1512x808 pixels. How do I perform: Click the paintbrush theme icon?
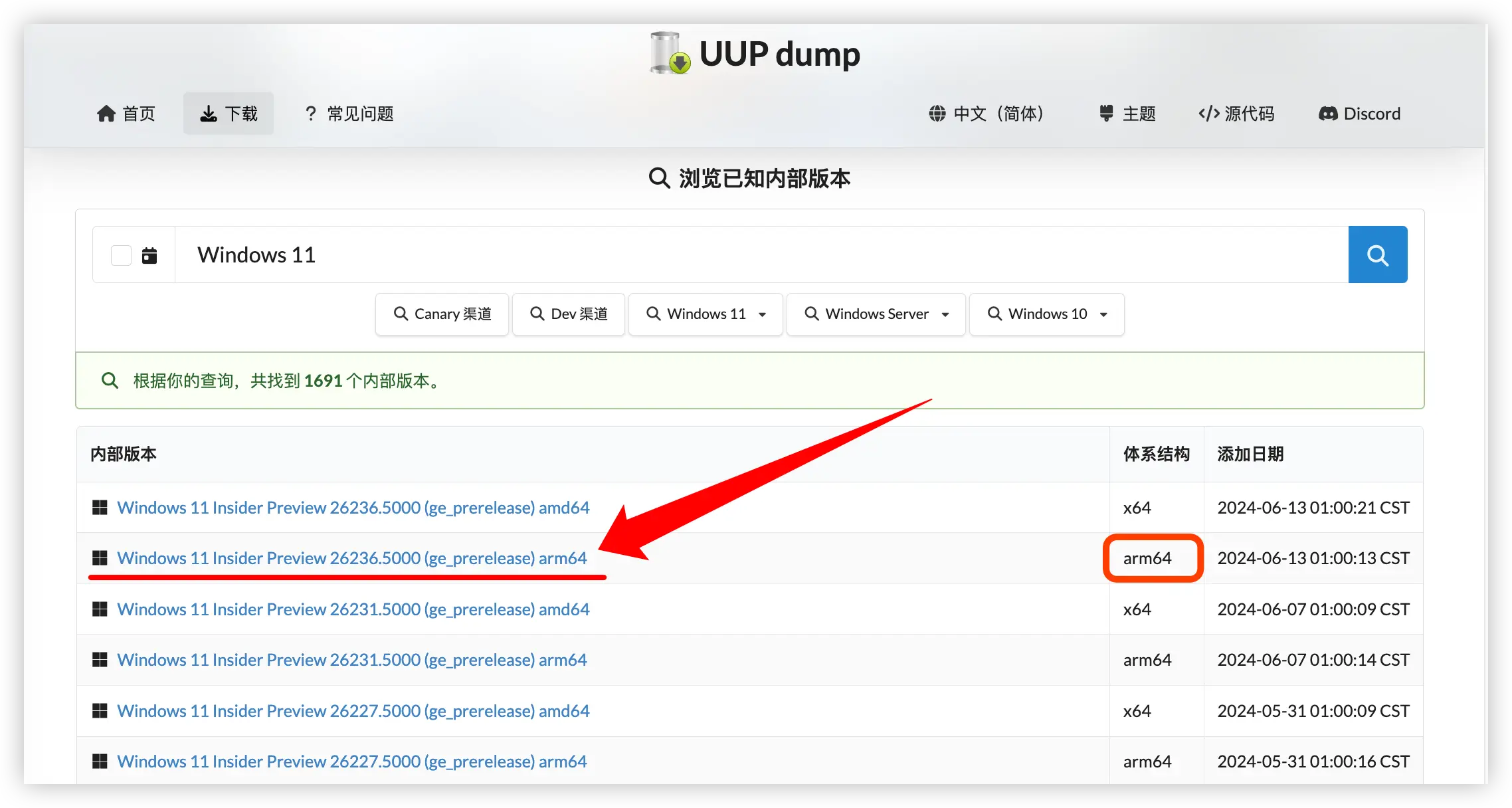click(x=1106, y=114)
